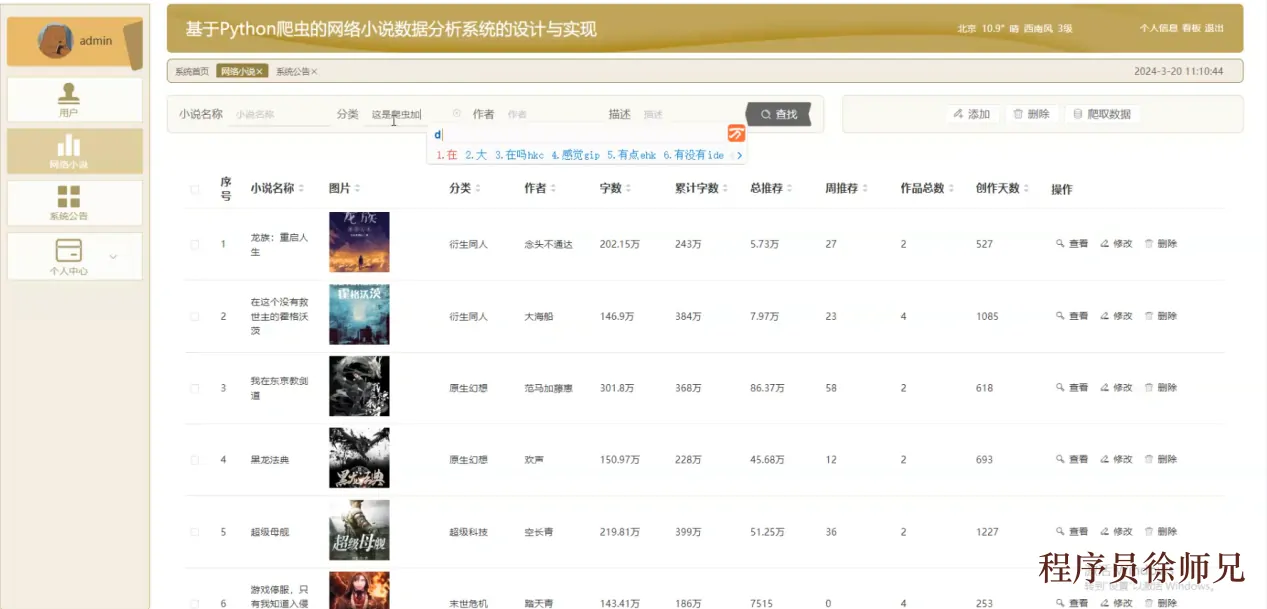The width and height of the screenshot is (1267, 609).
Task: Pick IME candidate 1 在
Action: click(447, 156)
